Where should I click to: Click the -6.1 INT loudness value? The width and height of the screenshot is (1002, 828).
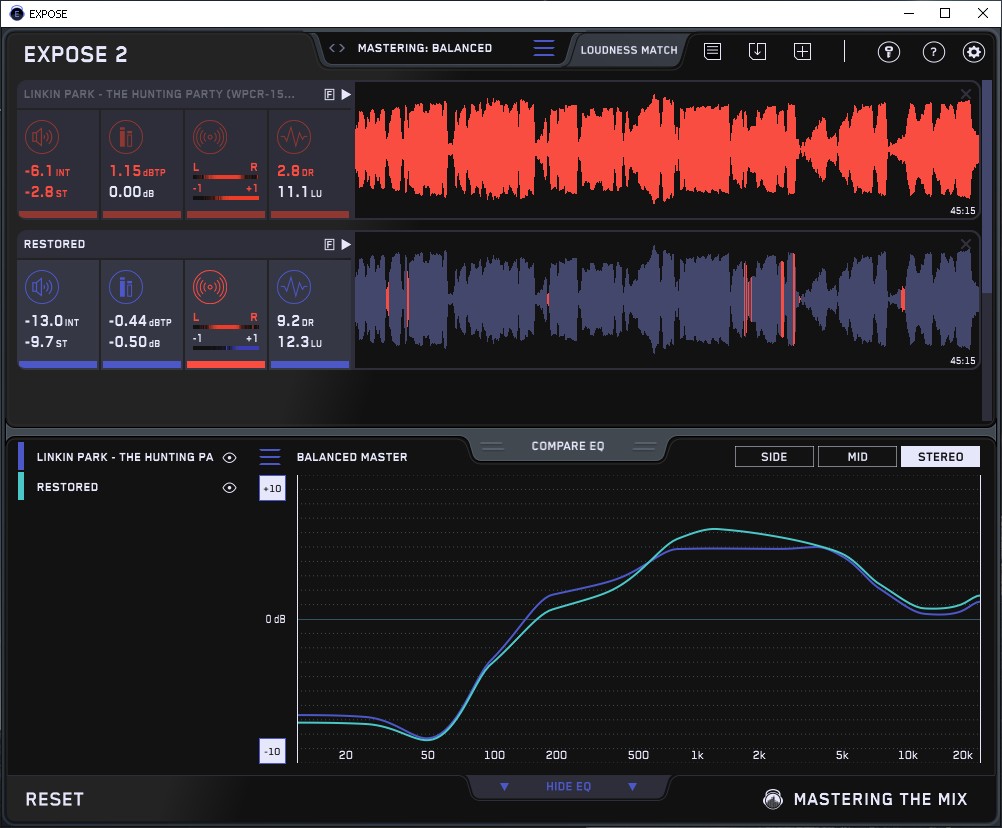pyautogui.click(x=47, y=171)
